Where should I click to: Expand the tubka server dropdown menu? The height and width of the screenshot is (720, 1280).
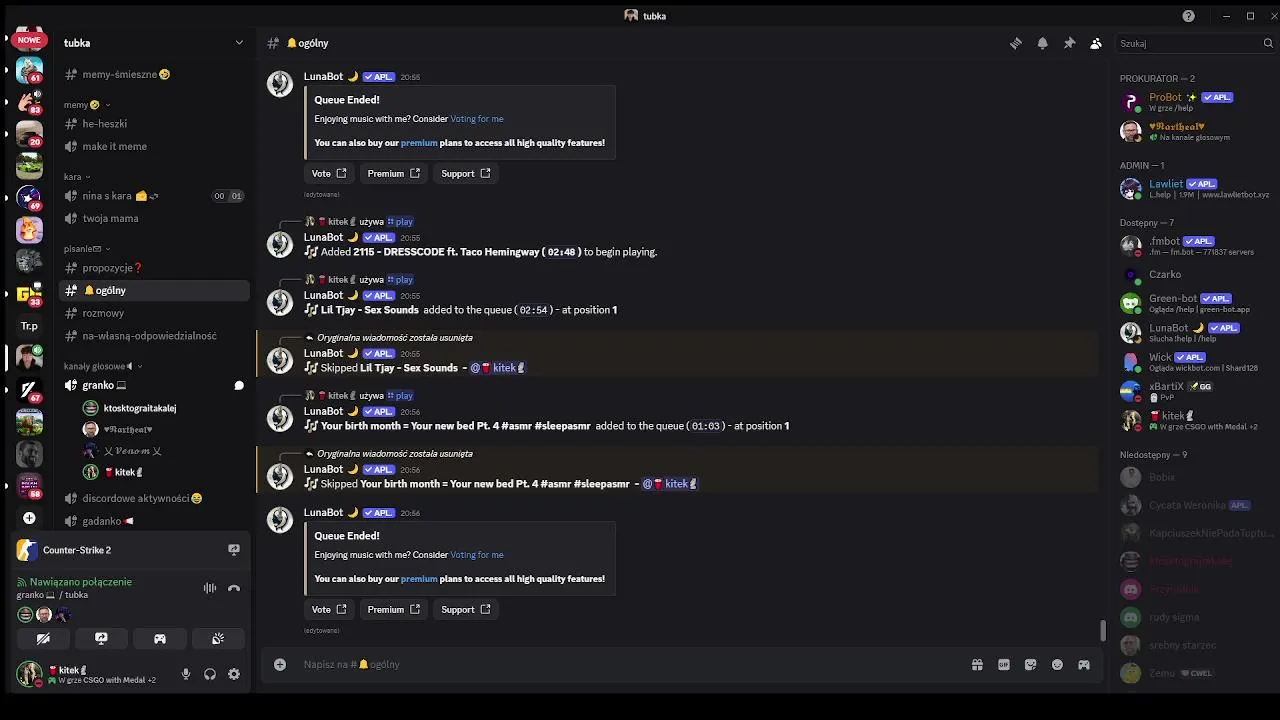point(239,43)
